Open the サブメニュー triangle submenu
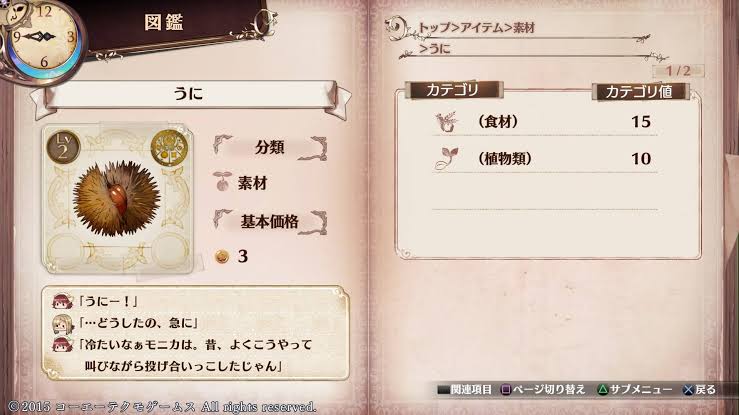 click(635, 390)
